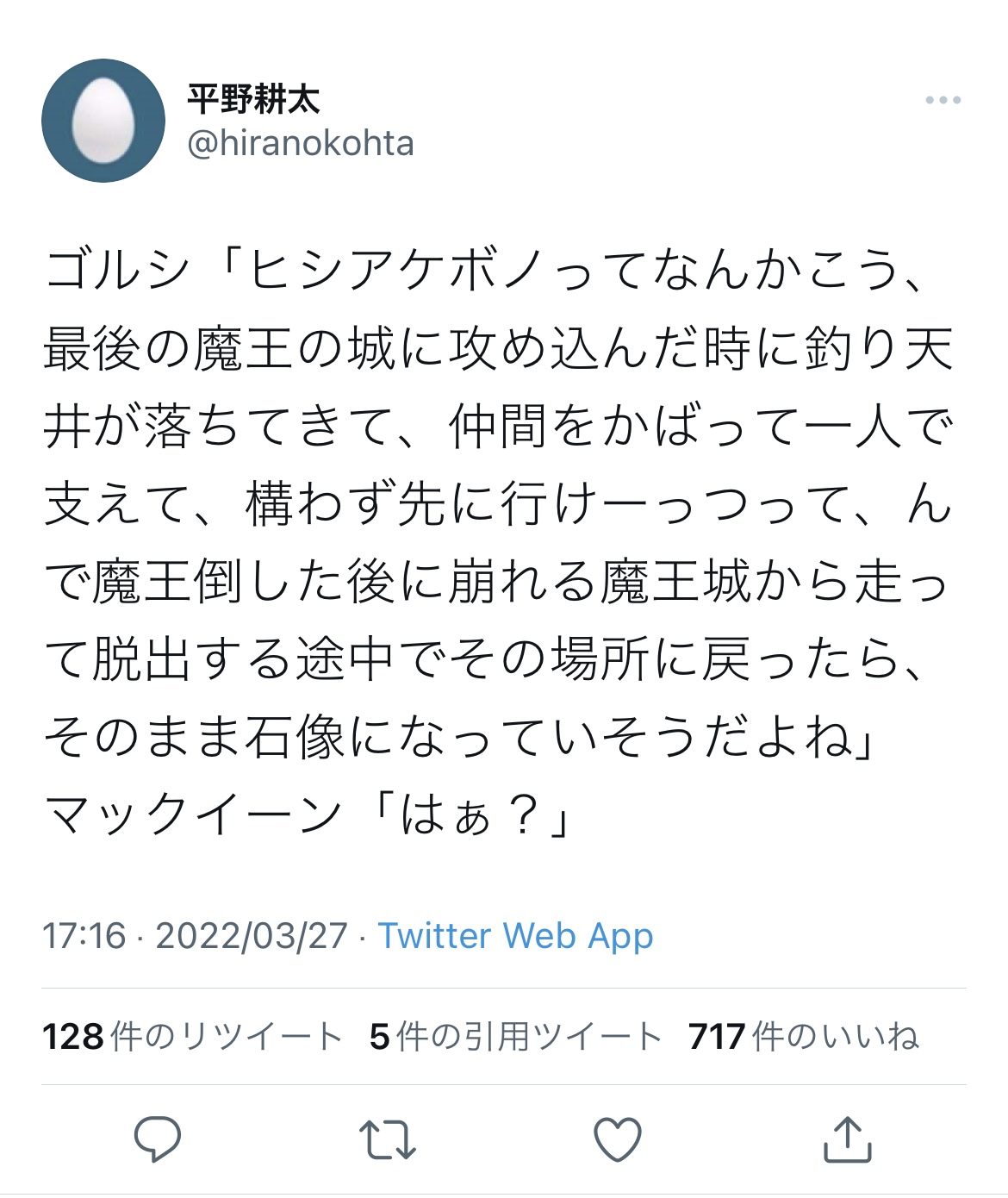Tap the line starting そのまま石像
This screenshot has height=1198, width=1008.
click(x=459, y=737)
